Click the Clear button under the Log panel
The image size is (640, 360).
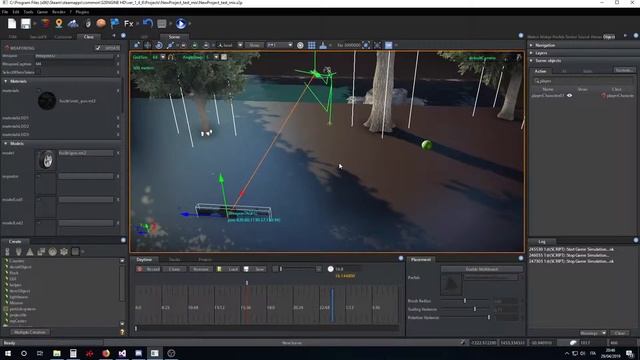(x=620, y=333)
